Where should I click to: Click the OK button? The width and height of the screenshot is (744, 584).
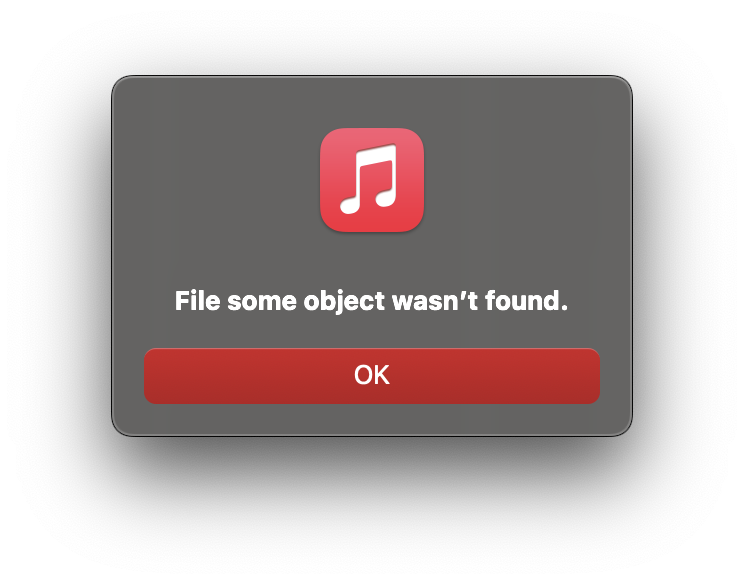point(372,376)
